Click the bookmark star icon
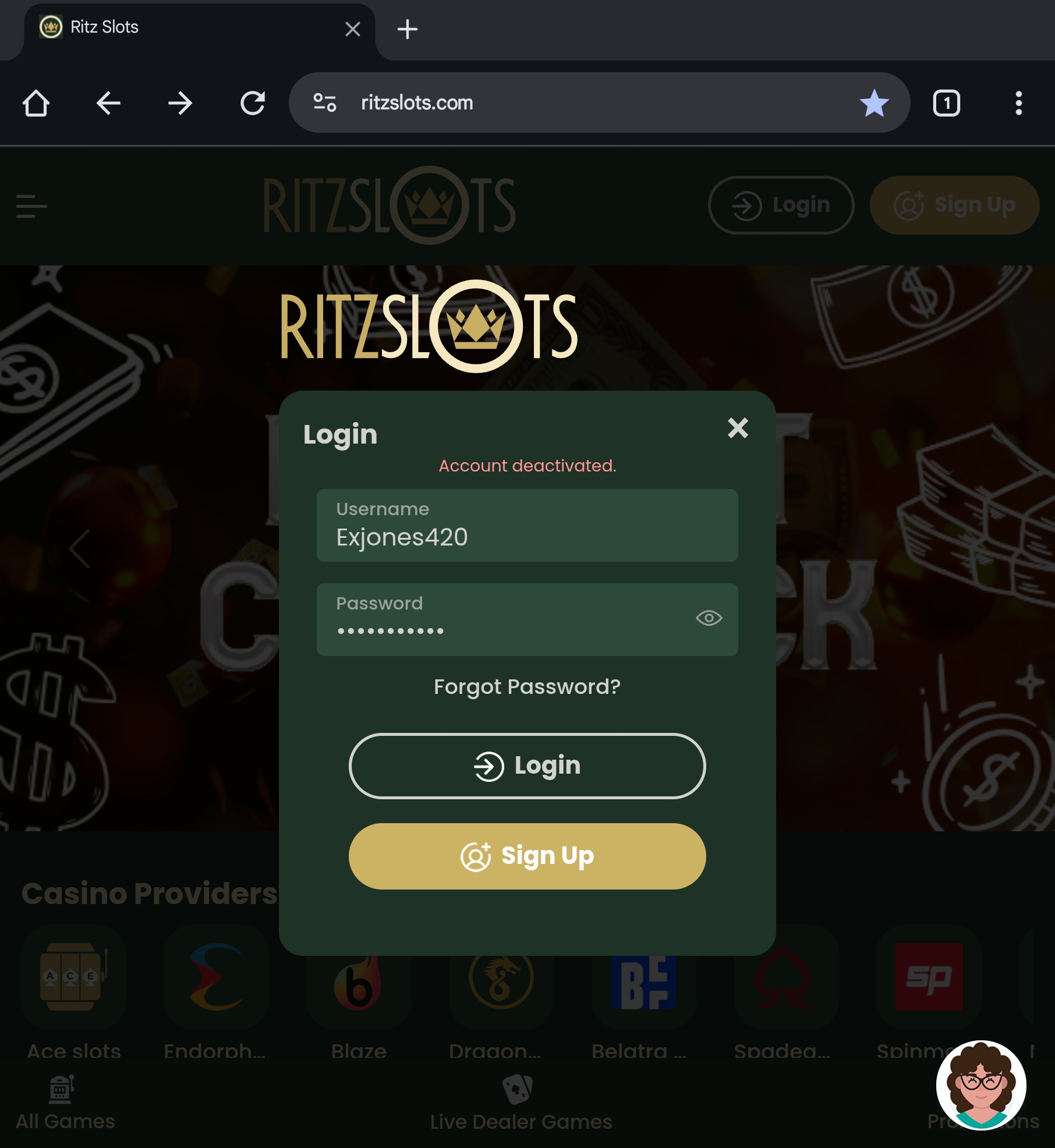 (874, 103)
